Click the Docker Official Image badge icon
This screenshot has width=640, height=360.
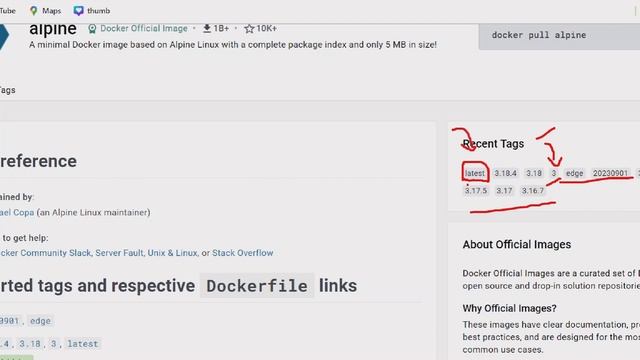tap(92, 29)
